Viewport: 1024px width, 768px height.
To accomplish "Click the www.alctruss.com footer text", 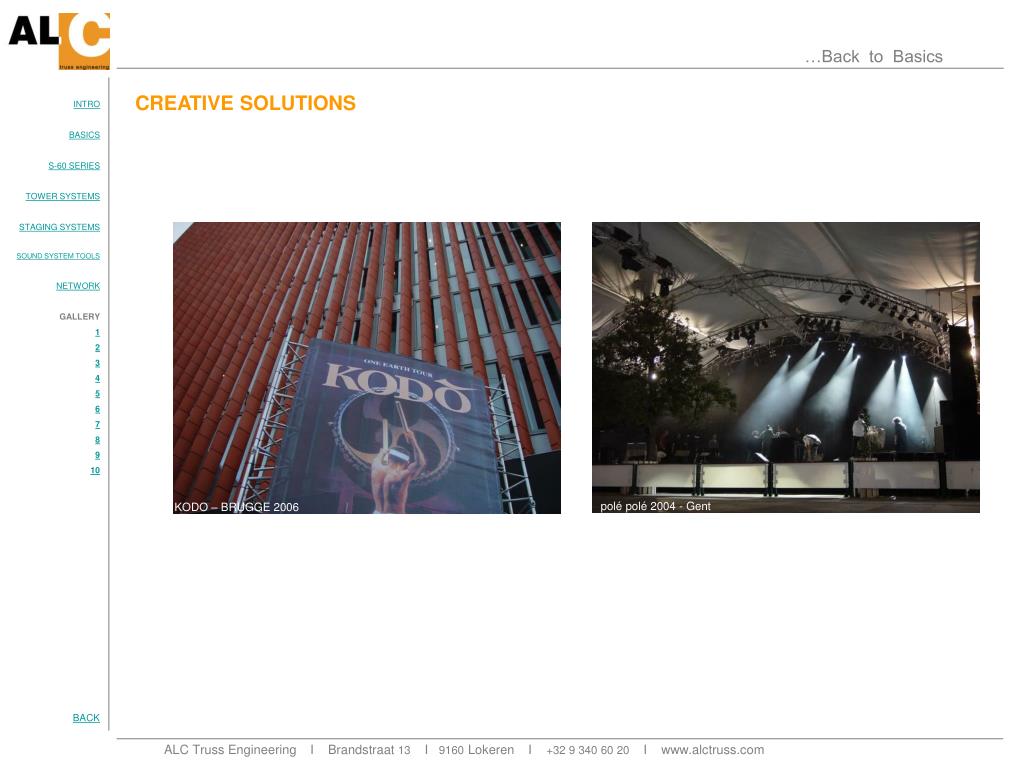I will [712, 750].
